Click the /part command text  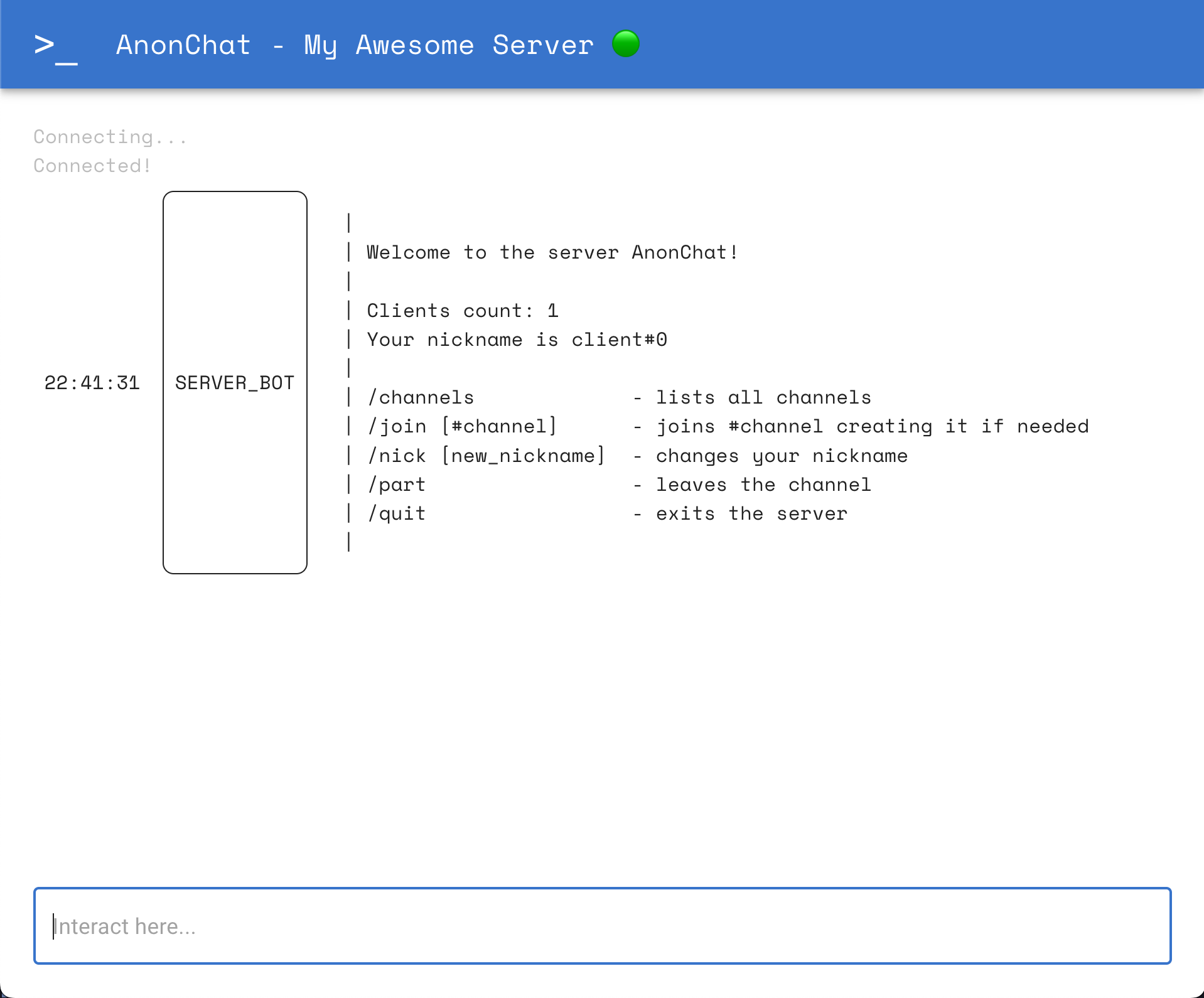pyautogui.click(x=397, y=485)
